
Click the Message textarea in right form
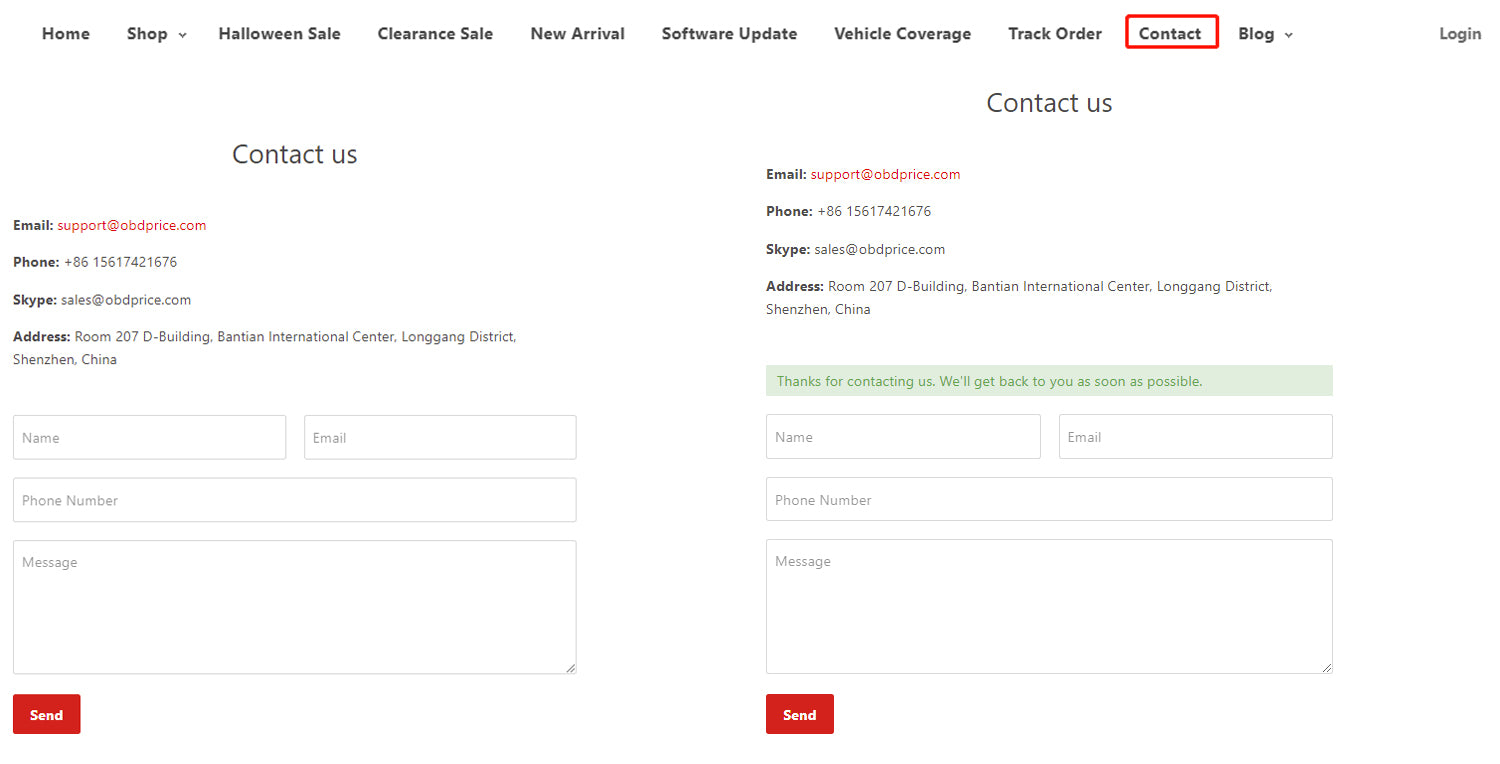pos(1049,606)
